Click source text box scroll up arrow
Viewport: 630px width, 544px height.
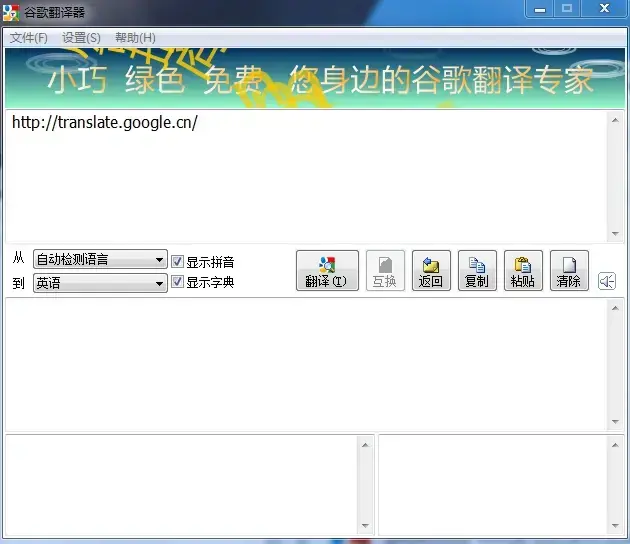615,120
